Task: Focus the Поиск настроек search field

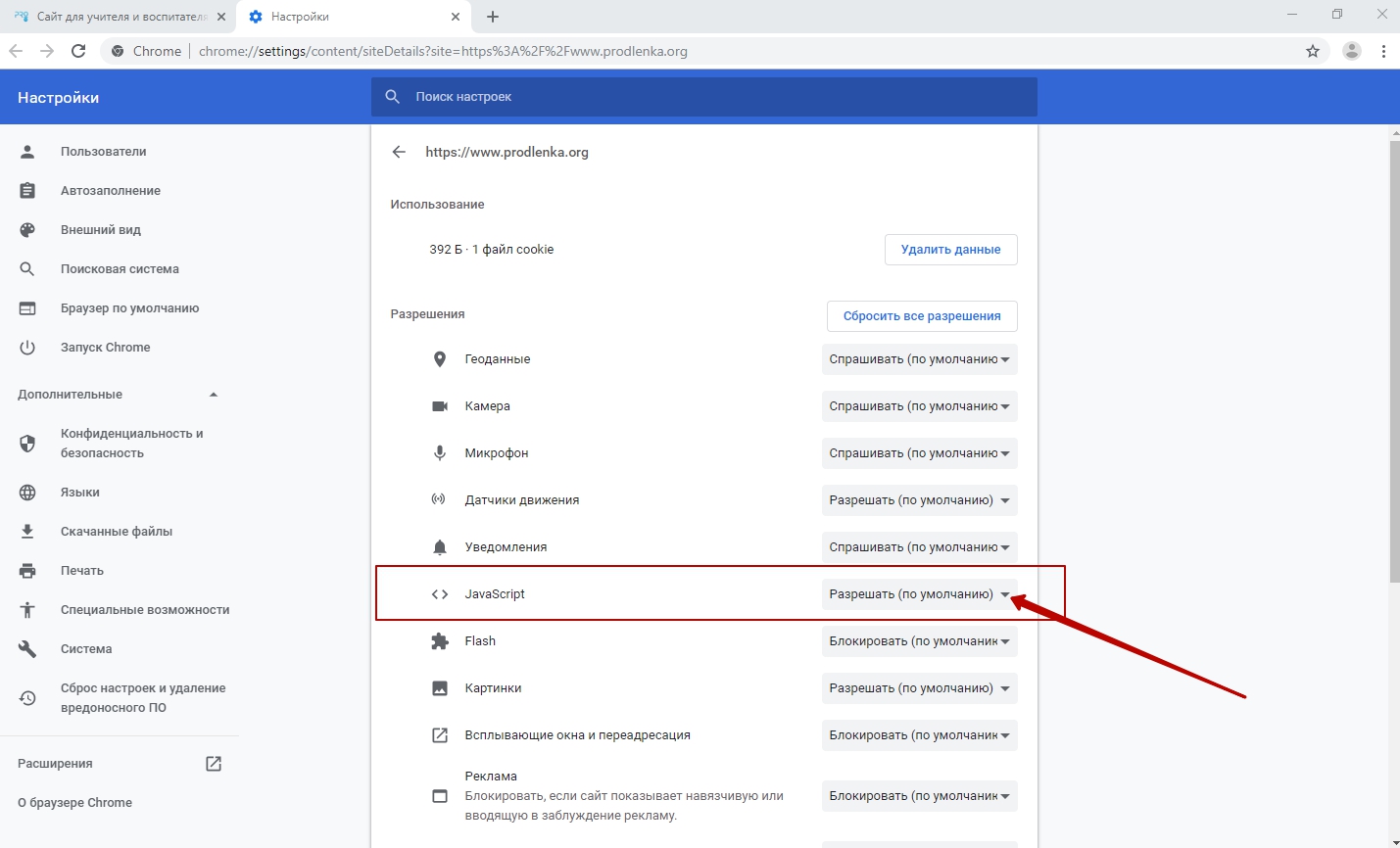Action: tap(715, 97)
